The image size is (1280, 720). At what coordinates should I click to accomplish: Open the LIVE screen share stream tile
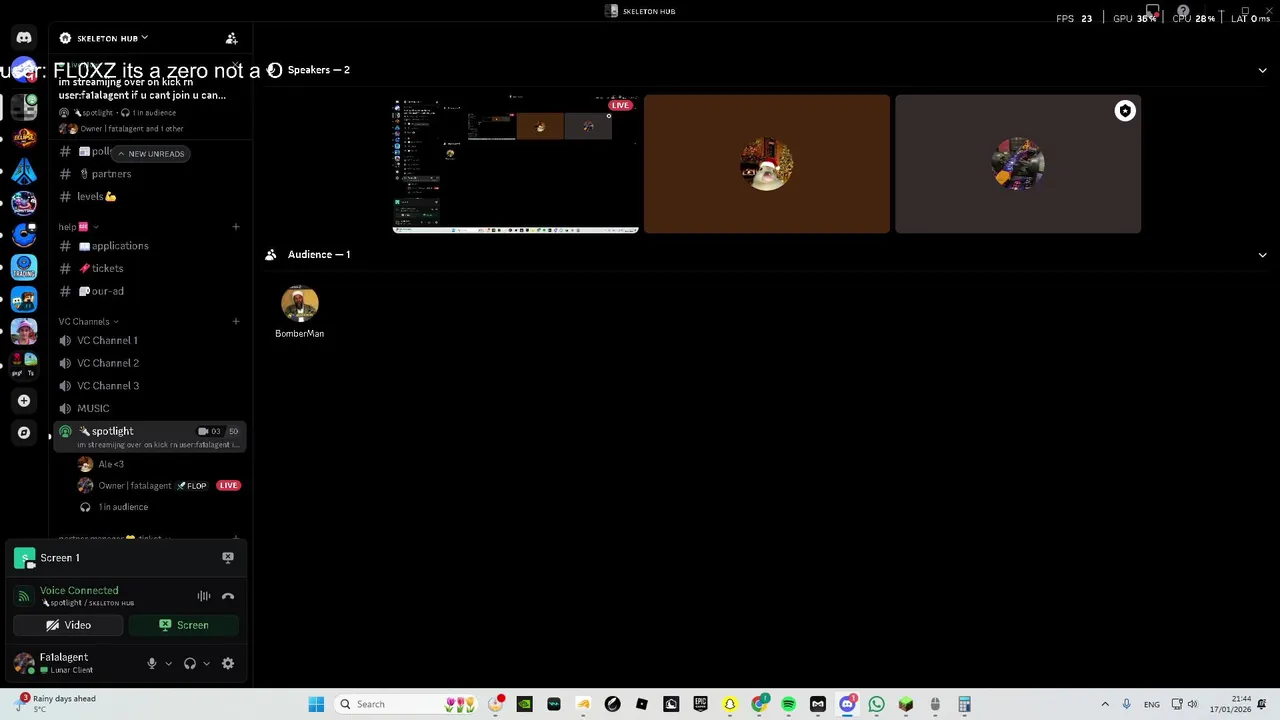coord(516,164)
